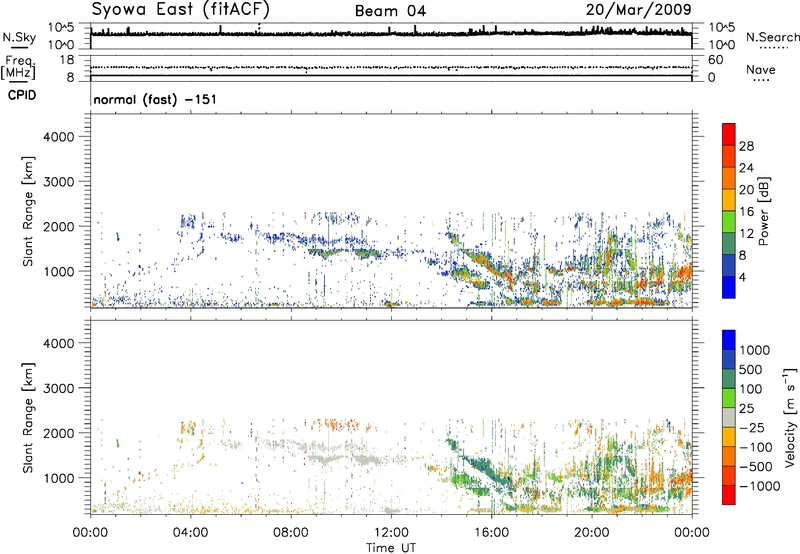
Task: Select the "4" Power colorbar label
Action: (x=742, y=277)
